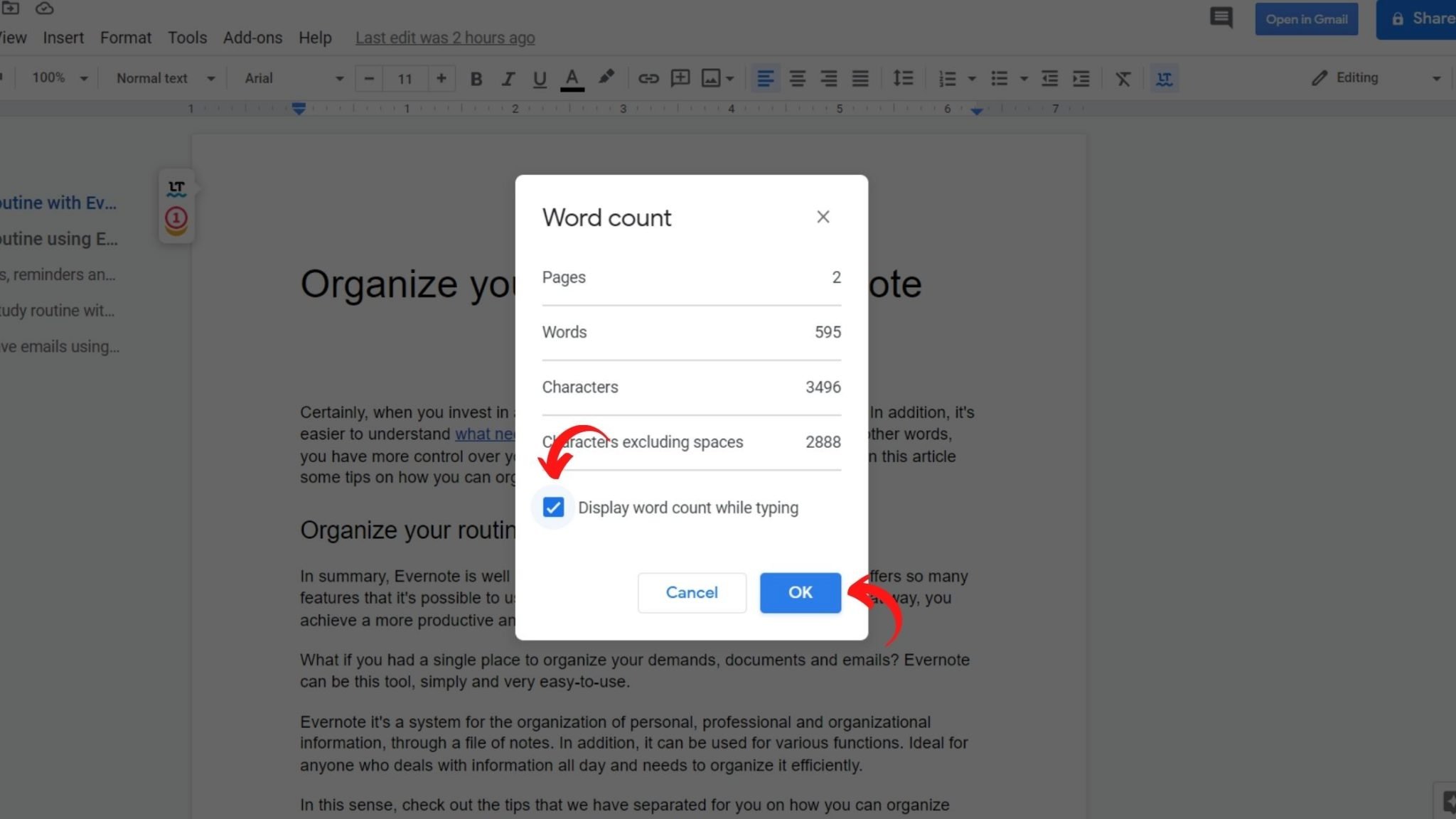1456x819 pixels.
Task: Click the move to folder icon
Action: (11, 8)
